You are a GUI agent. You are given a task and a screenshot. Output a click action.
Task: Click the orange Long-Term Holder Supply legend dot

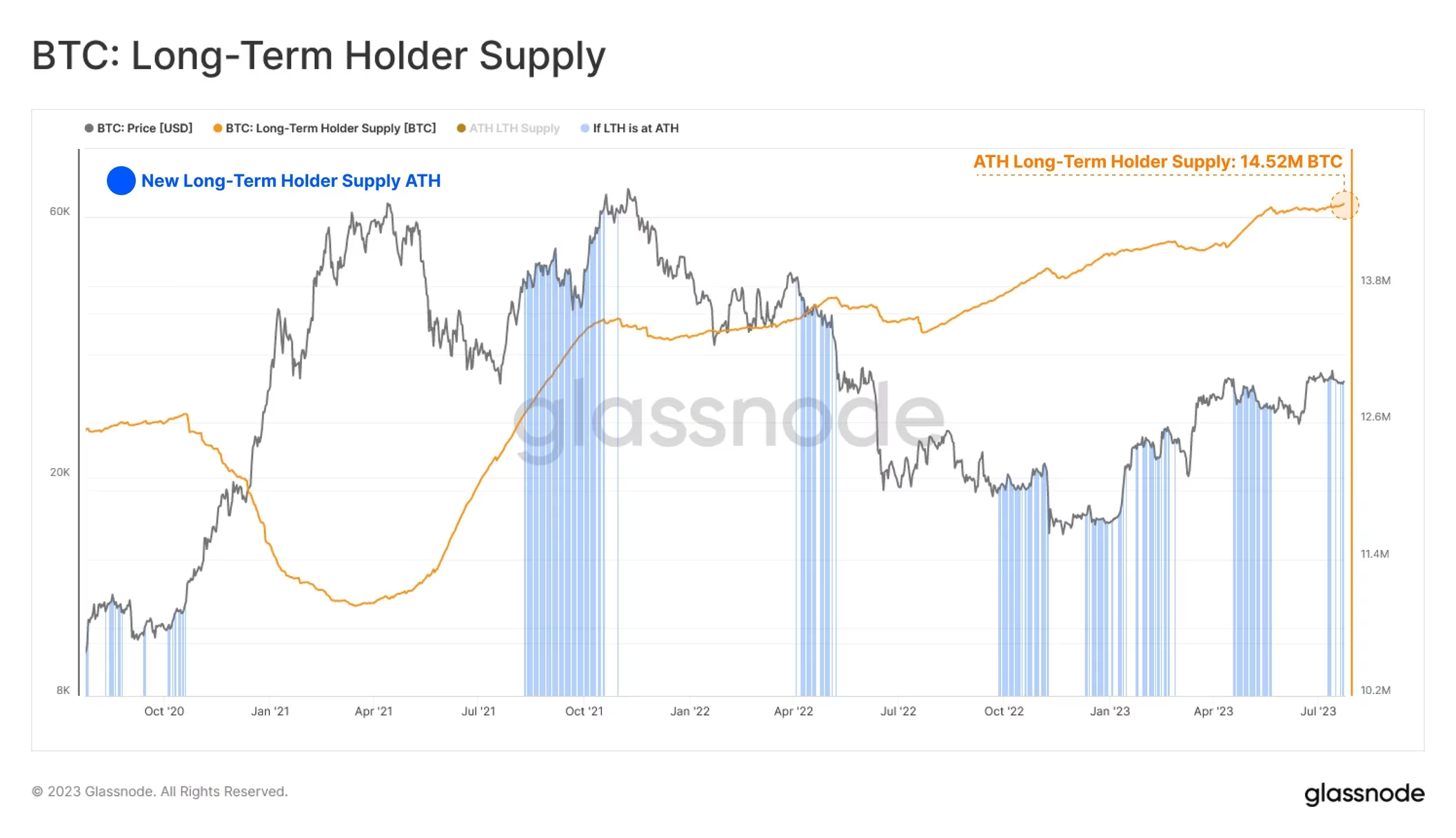click(x=218, y=128)
